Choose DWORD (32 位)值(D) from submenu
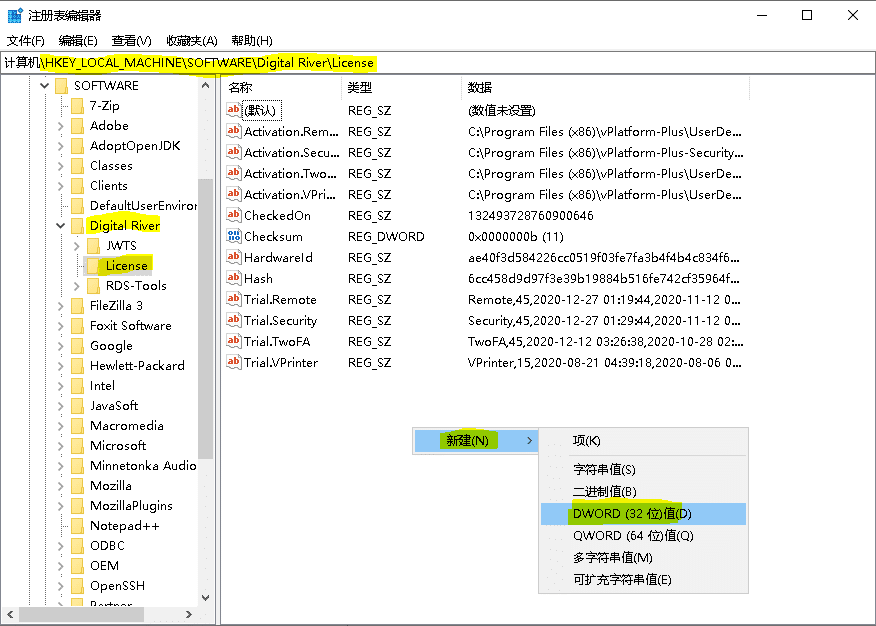 click(x=631, y=514)
